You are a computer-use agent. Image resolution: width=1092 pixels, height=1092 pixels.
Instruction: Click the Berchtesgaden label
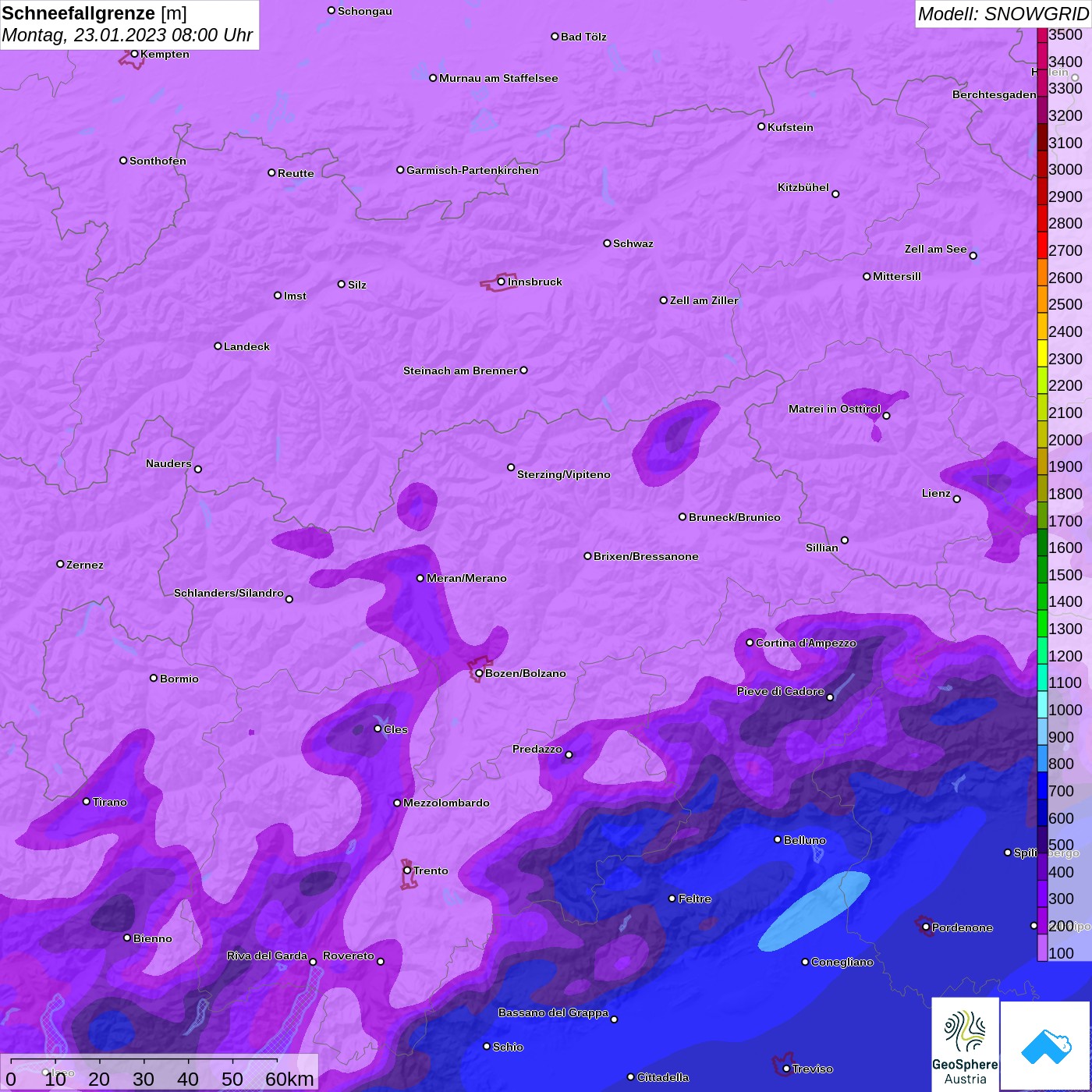(994, 94)
